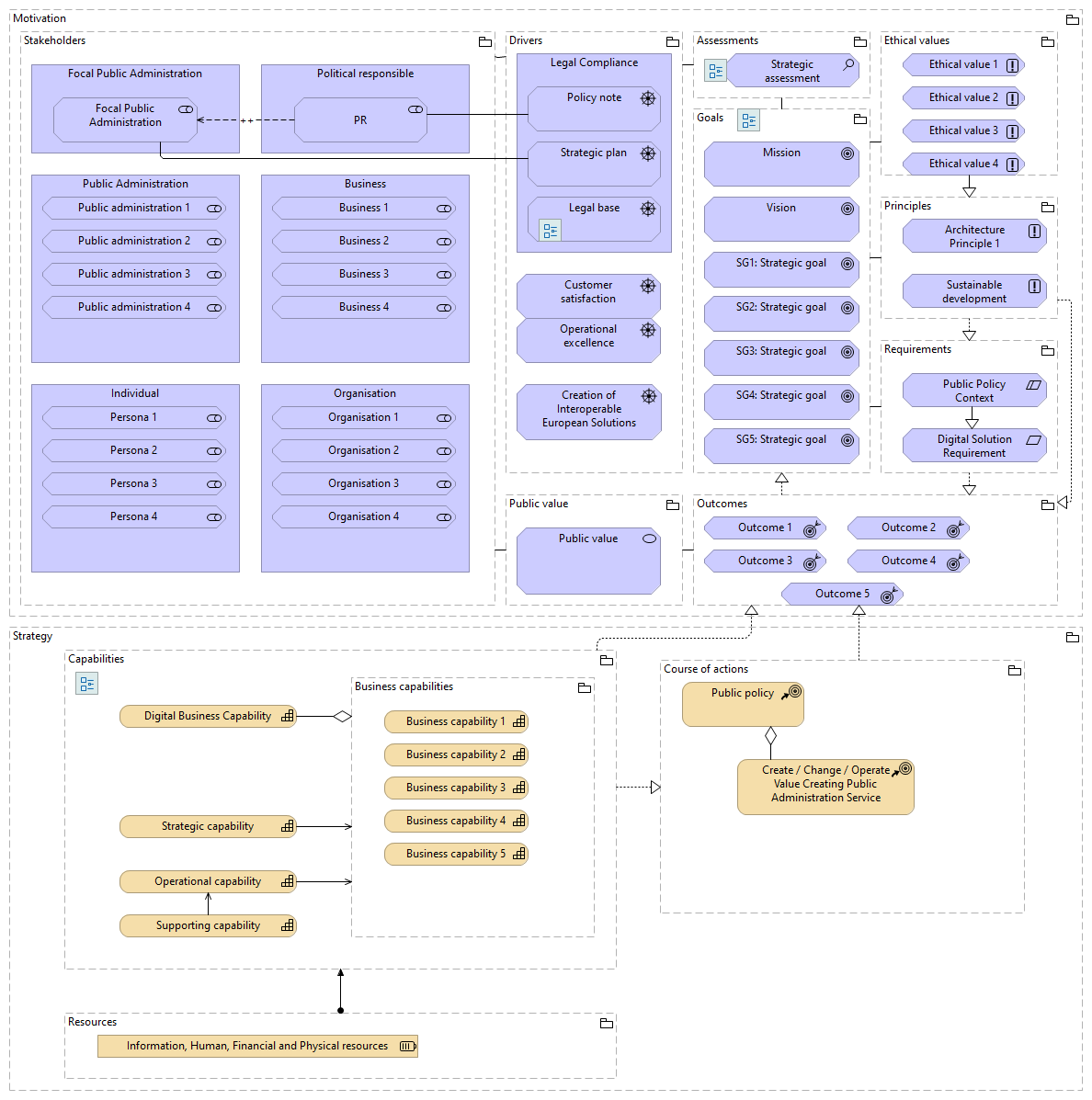
Task: Click the folder icon of Course of actions group
Action: coord(1015,671)
